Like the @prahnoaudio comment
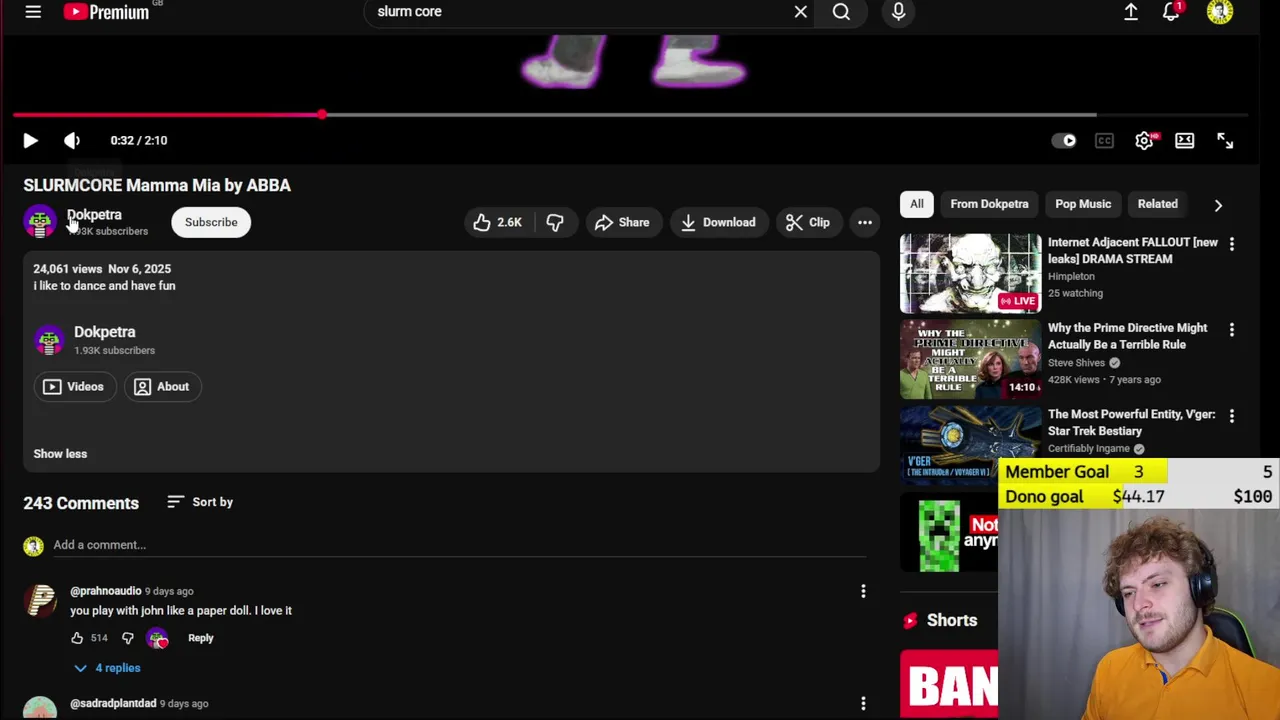 pos(77,638)
